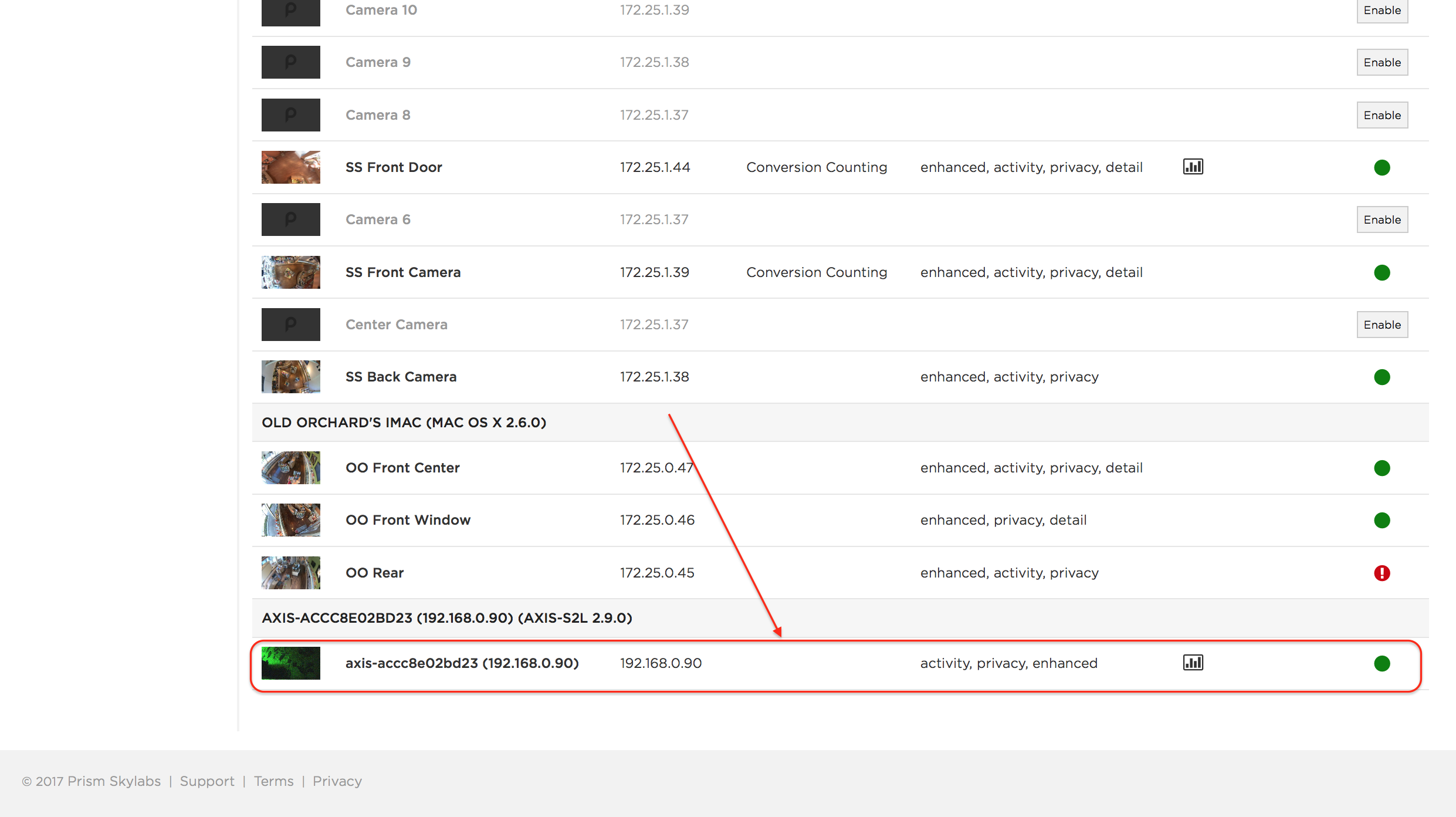Click the red alert icon for OO Rear
The width and height of the screenshot is (1456, 817).
(1381, 573)
